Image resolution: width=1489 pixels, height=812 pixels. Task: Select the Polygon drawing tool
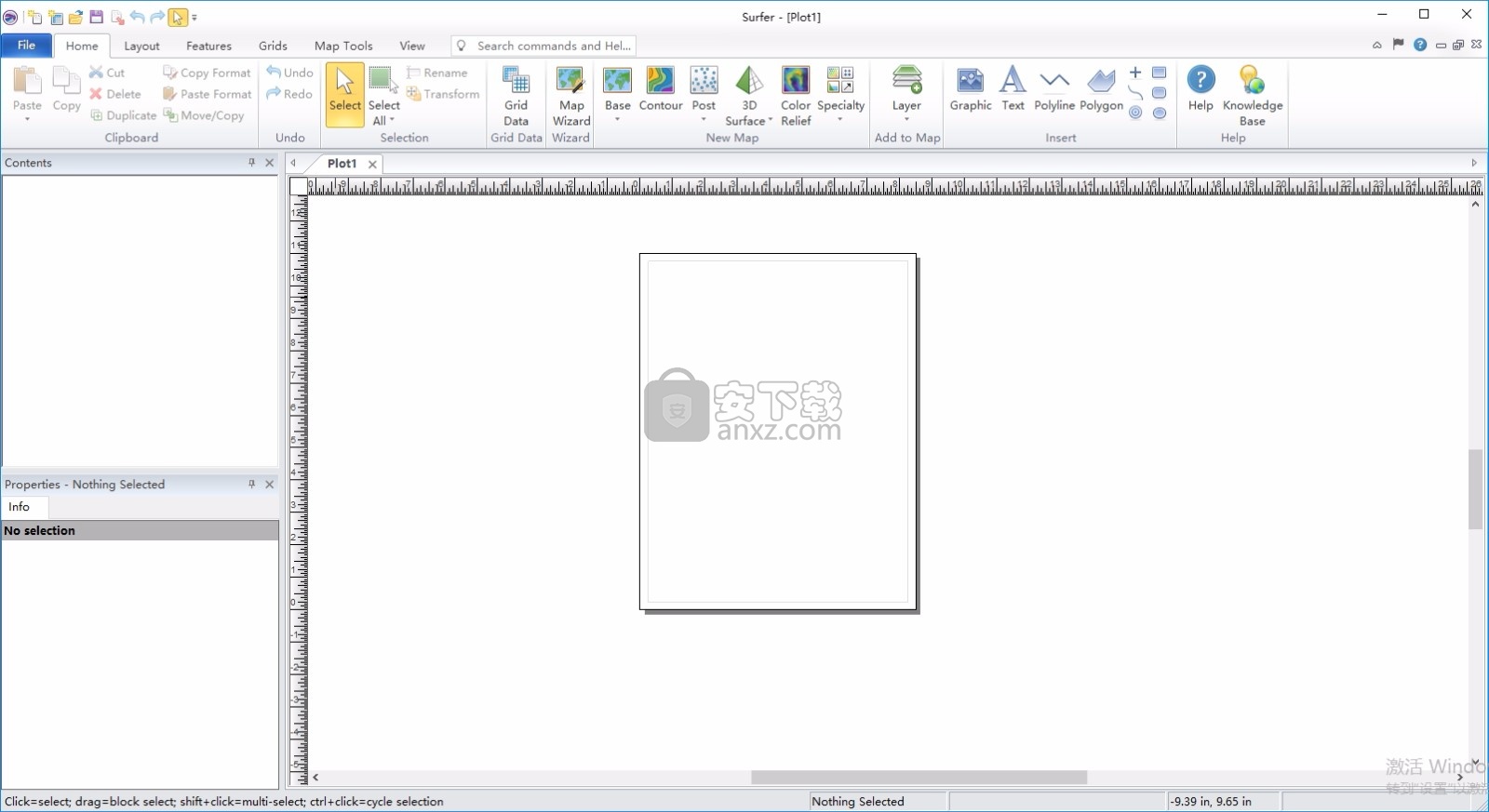click(1101, 89)
